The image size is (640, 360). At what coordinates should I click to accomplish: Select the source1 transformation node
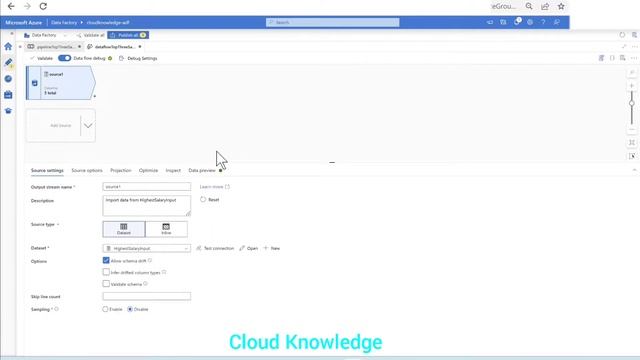click(x=61, y=83)
